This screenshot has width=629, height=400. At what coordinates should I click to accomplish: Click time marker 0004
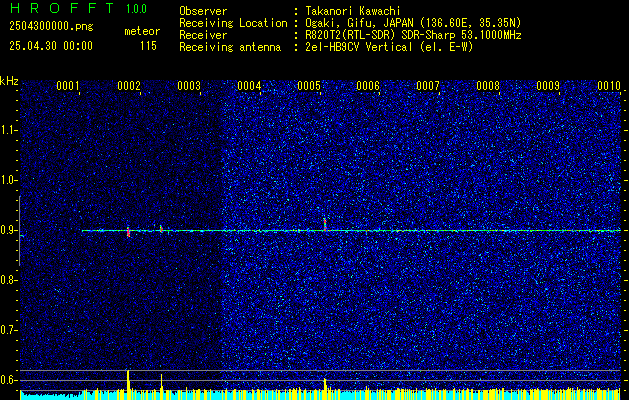(249, 86)
